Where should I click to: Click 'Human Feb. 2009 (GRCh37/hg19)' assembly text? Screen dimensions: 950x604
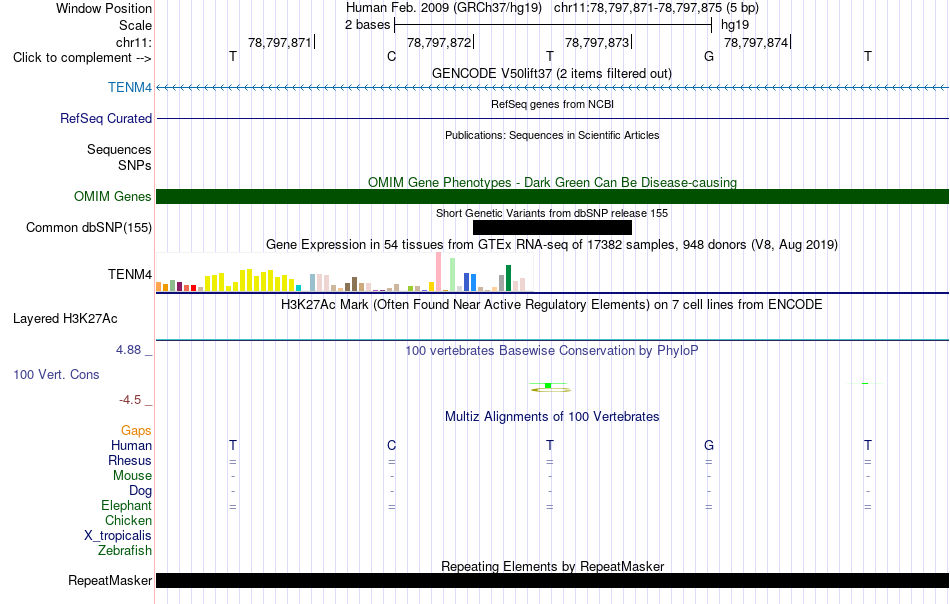pos(443,8)
